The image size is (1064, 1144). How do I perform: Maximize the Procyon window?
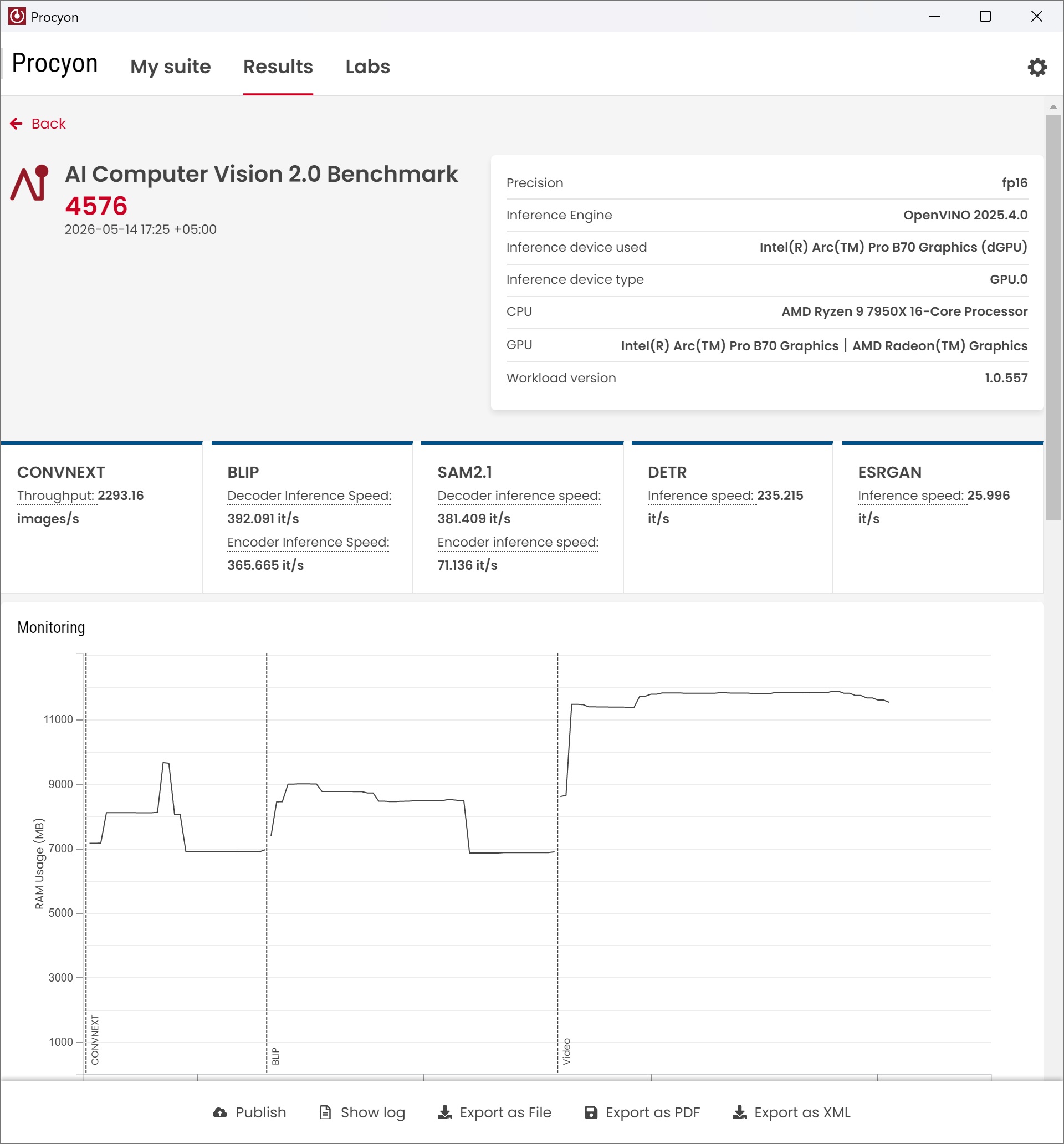coord(985,16)
